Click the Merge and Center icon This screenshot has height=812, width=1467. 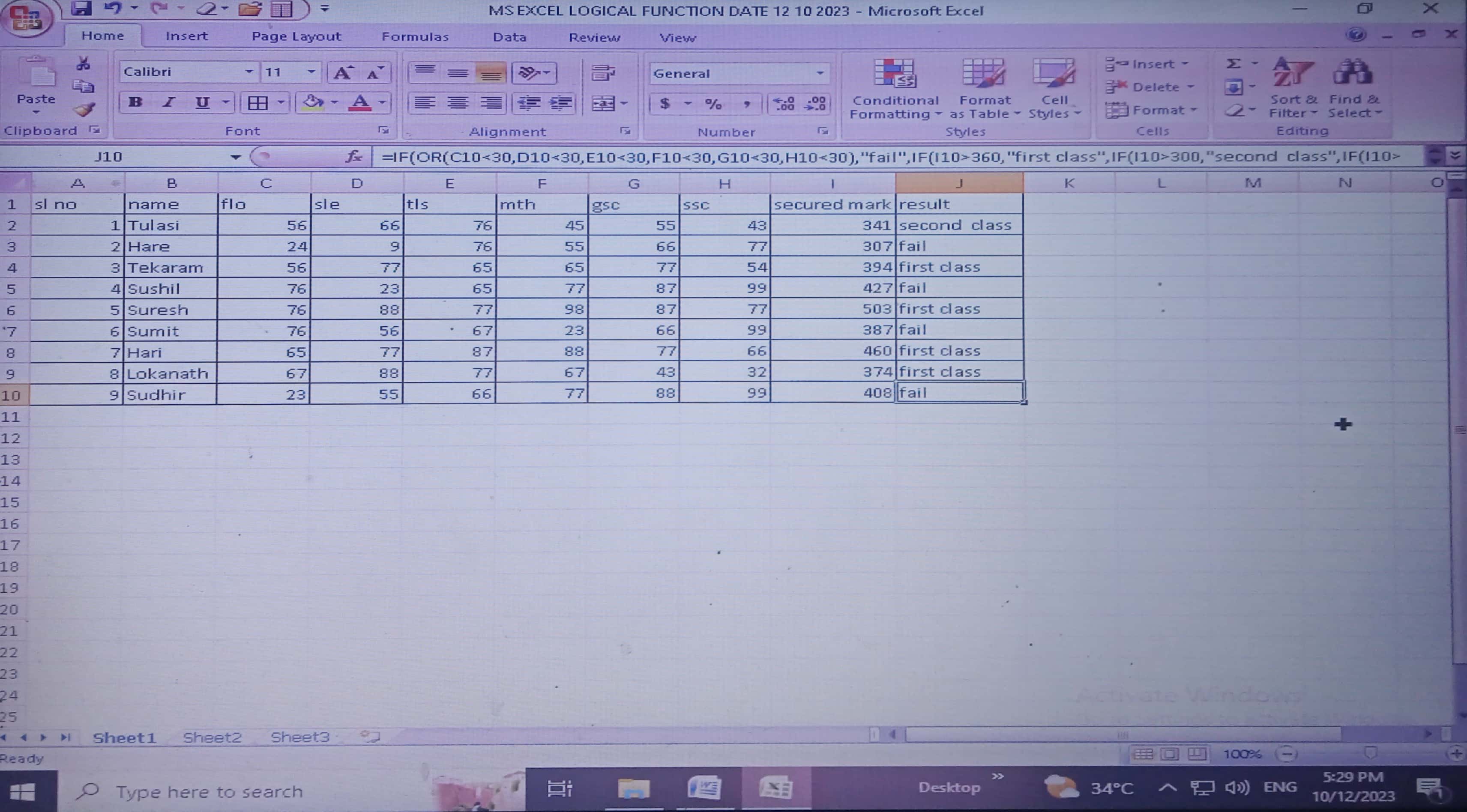(604, 104)
